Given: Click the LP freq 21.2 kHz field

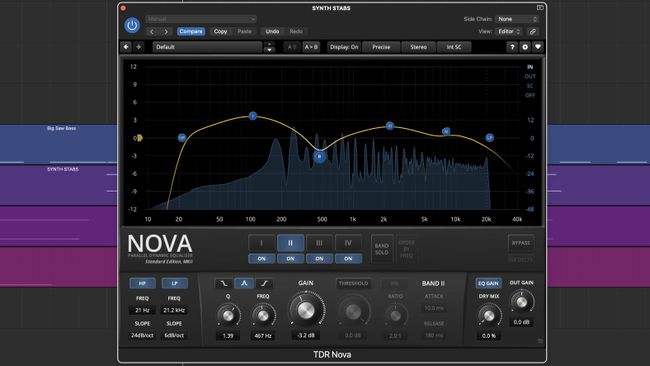Looking at the screenshot, I should coord(174,310).
